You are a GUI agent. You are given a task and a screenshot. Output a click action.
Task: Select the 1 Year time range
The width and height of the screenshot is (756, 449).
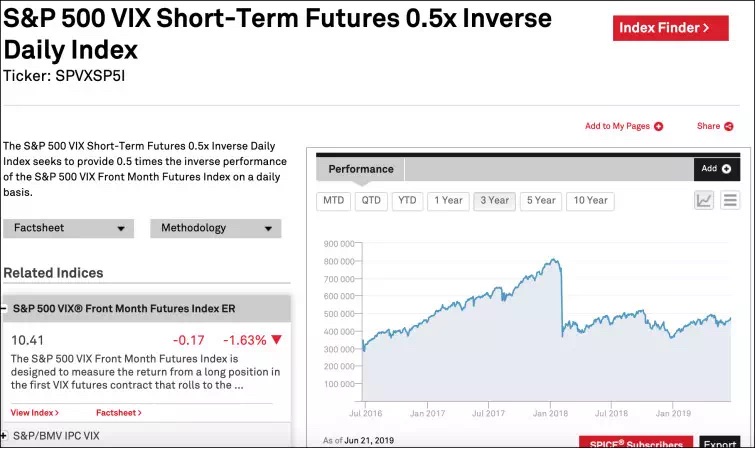[x=447, y=201]
